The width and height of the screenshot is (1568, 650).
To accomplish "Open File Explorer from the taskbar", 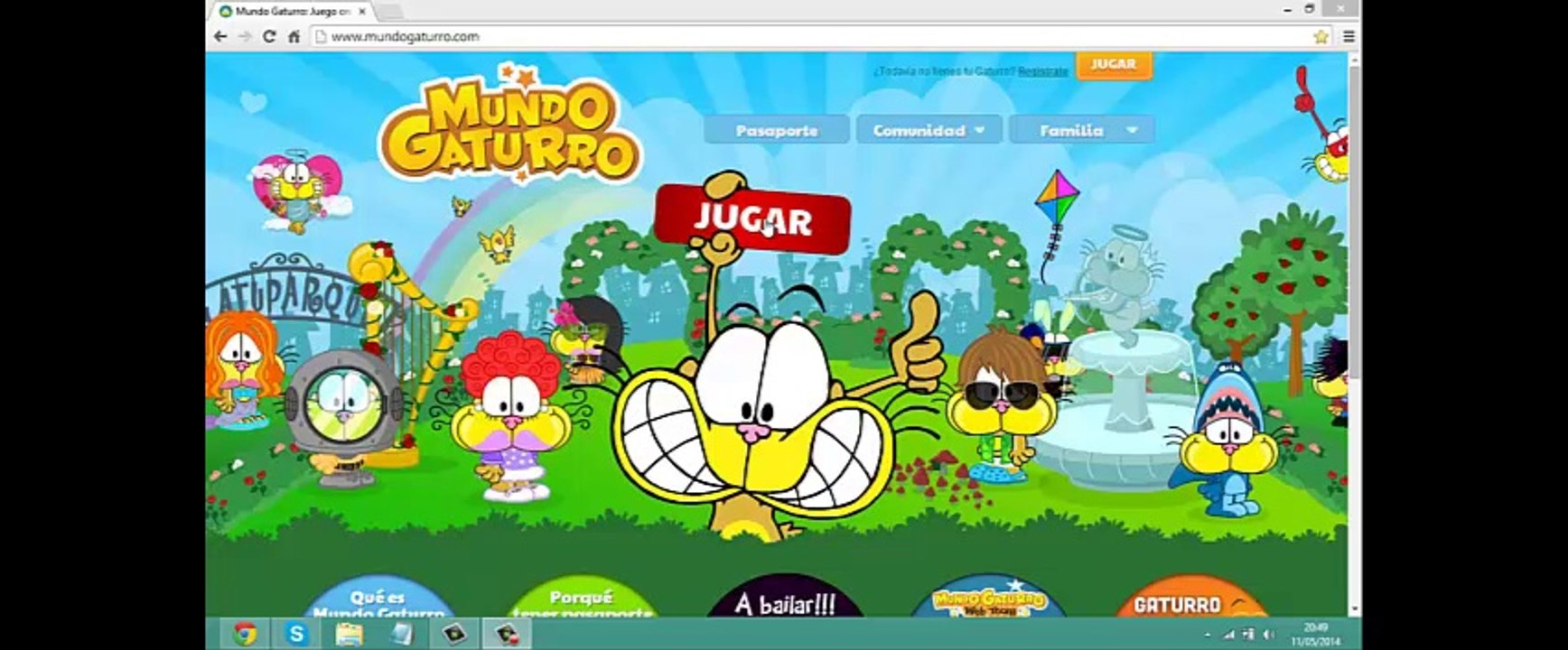I will tap(349, 634).
